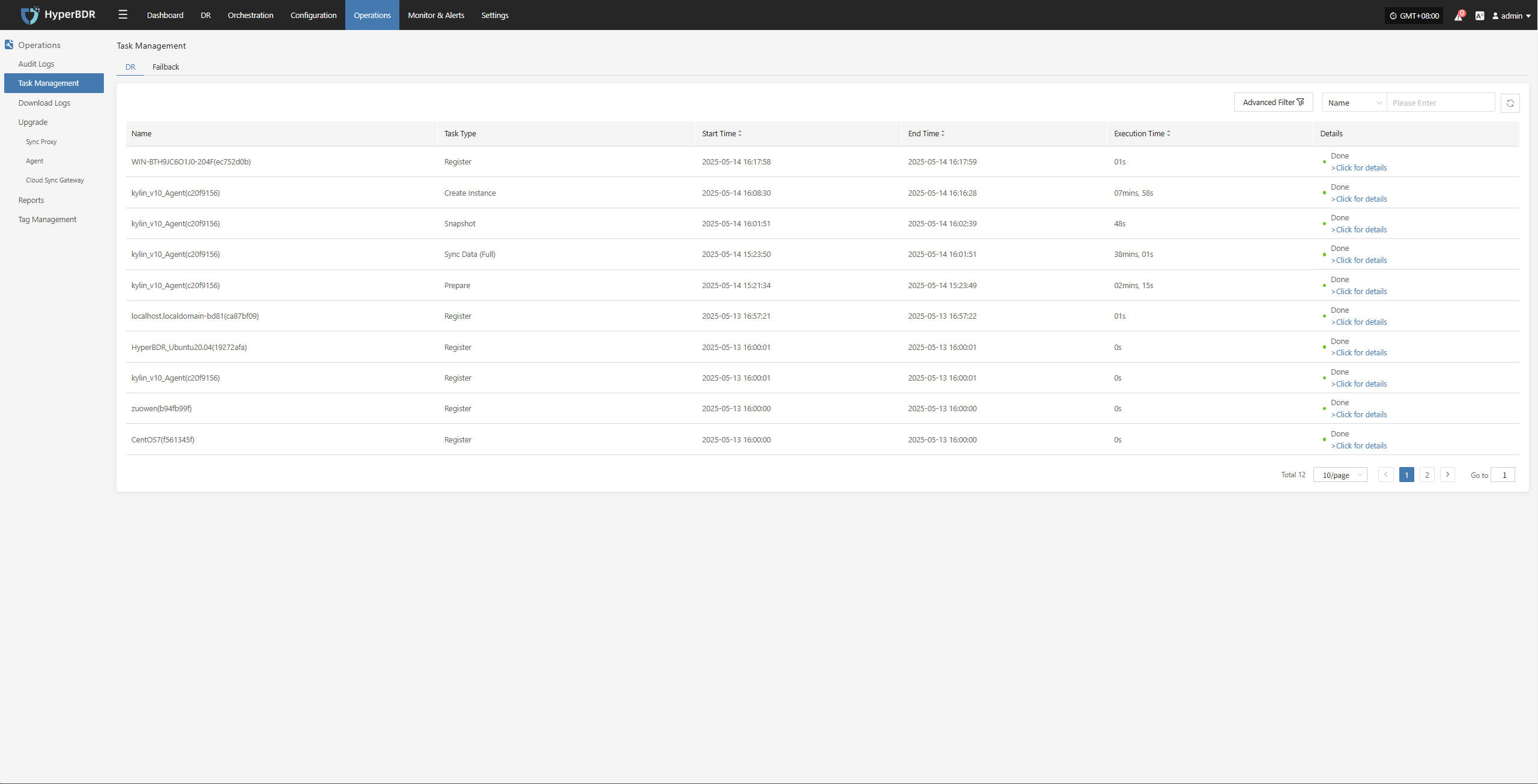Click CentOS7(f561345f) name cell
The image size is (1538, 784).
coord(163,439)
